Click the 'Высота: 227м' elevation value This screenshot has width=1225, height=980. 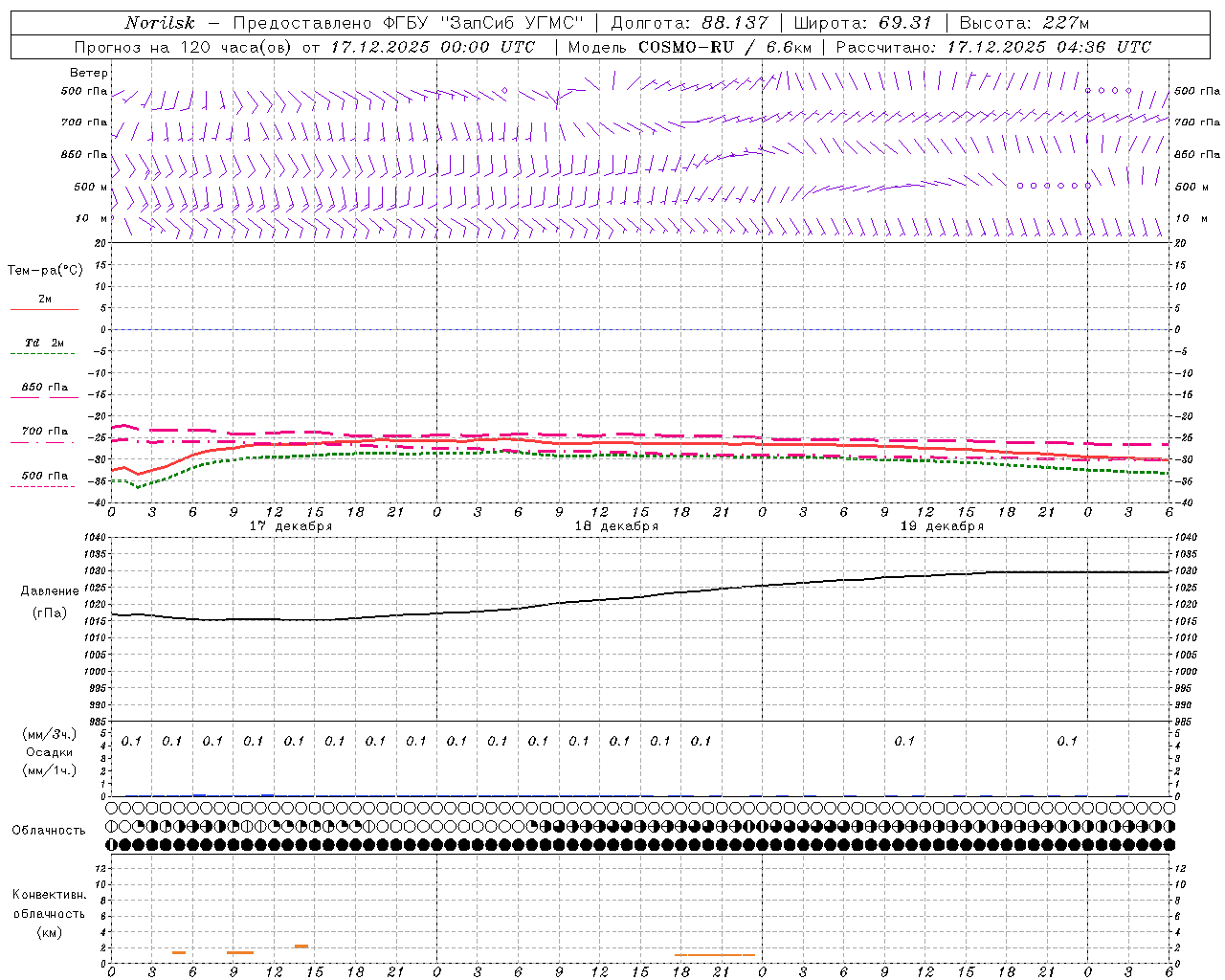coord(1024,23)
